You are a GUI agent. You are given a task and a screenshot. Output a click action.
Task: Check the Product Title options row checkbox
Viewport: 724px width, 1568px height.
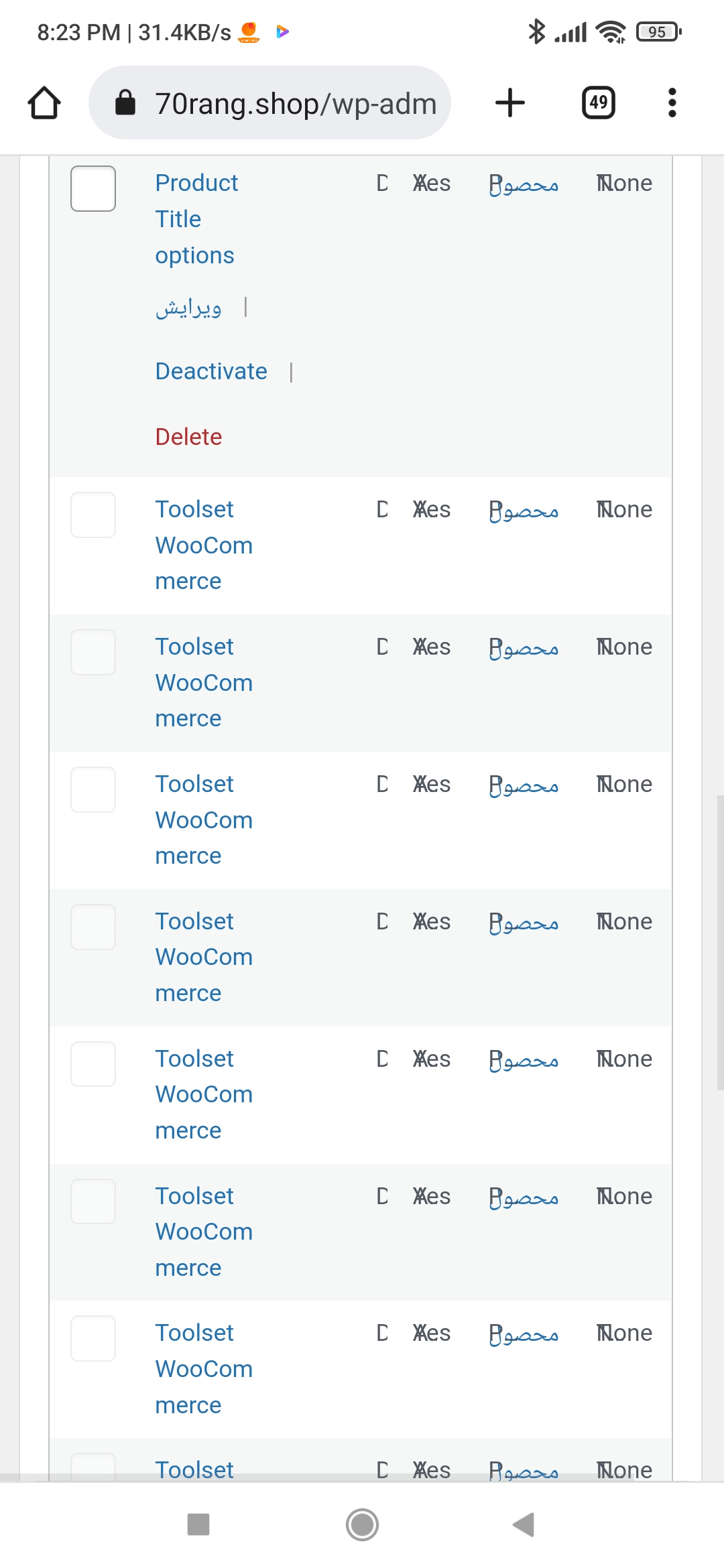pyautogui.click(x=93, y=188)
